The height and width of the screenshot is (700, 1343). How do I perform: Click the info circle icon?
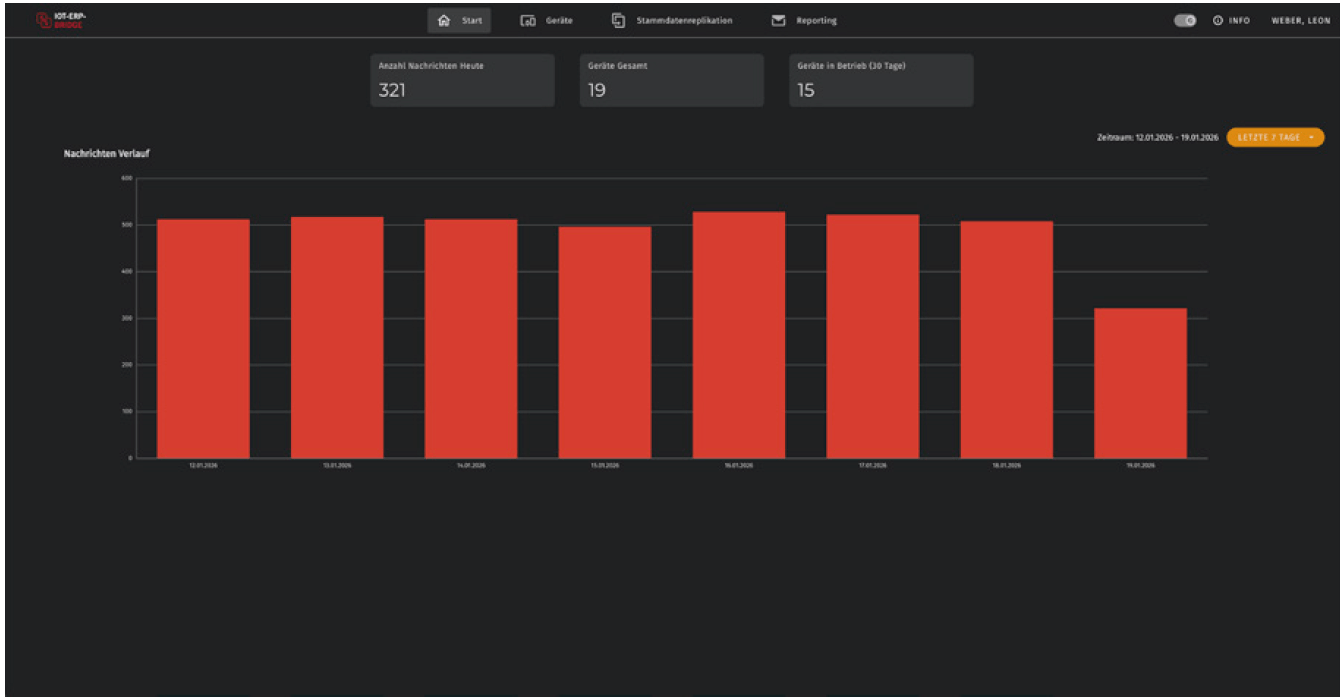click(1218, 21)
